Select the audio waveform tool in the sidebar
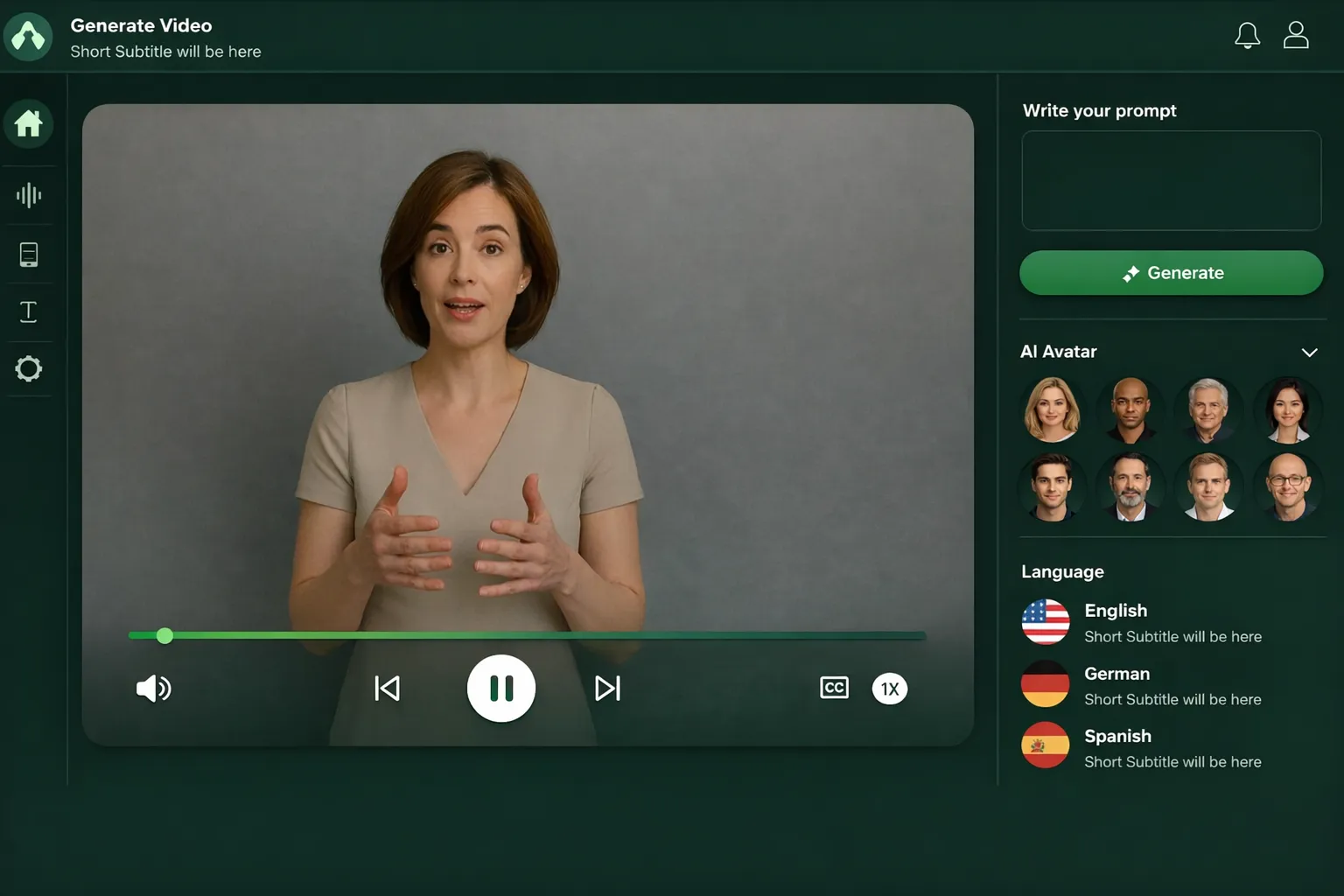This screenshot has height=896, width=1344. click(29, 195)
